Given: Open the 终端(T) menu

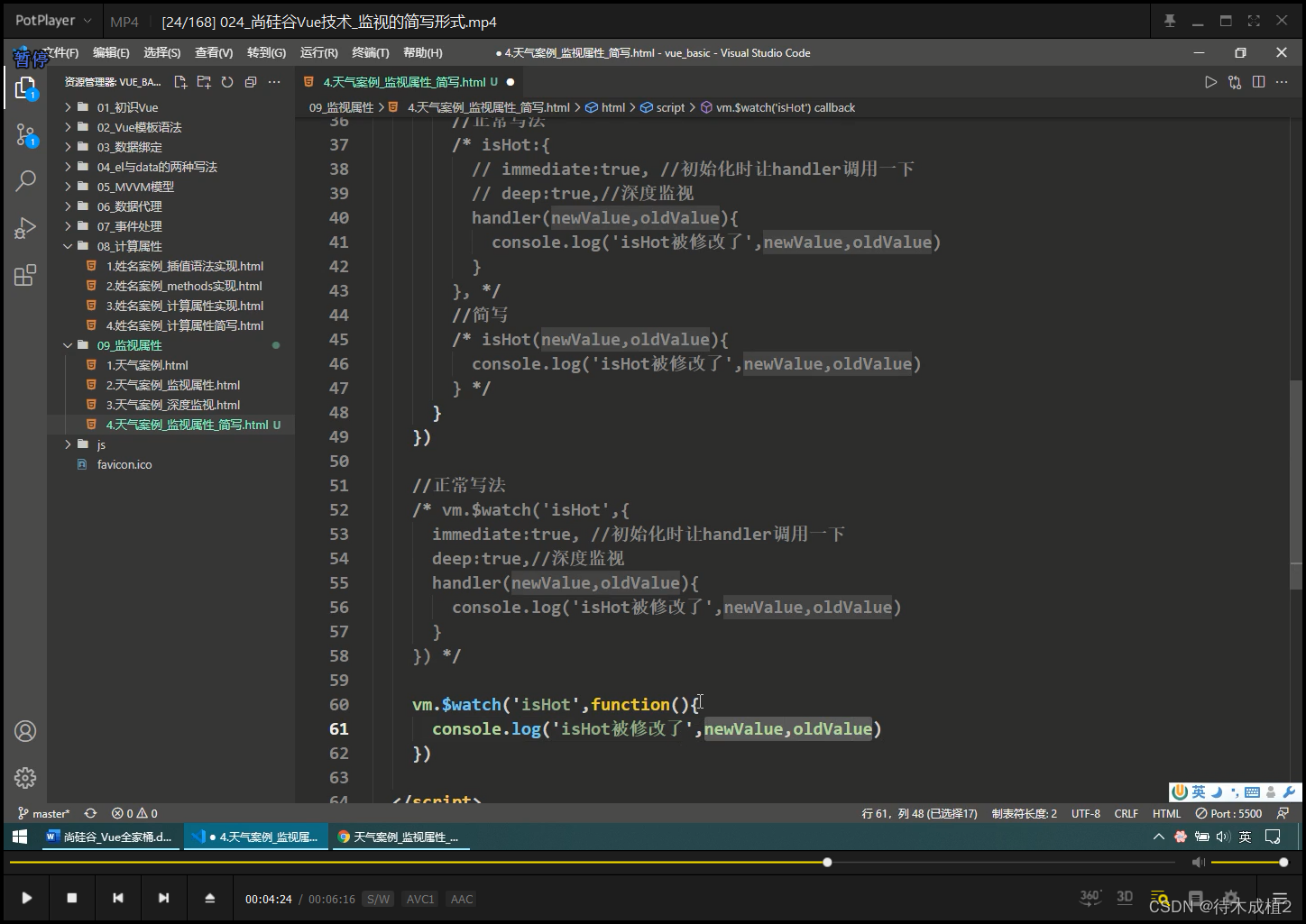Looking at the screenshot, I should pyautogui.click(x=371, y=53).
